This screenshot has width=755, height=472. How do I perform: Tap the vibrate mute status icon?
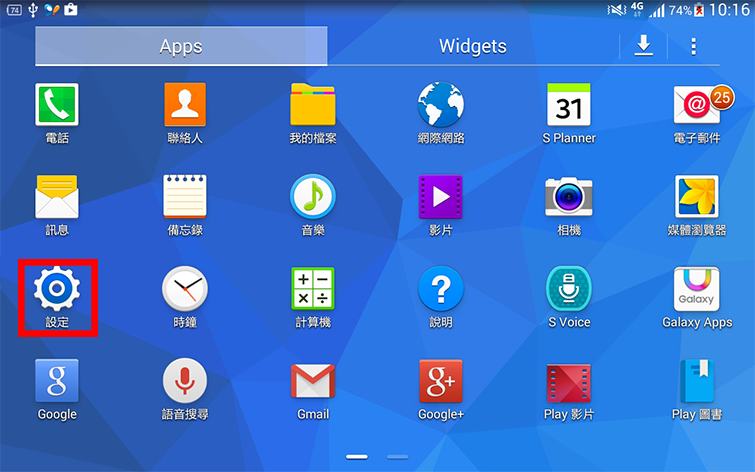(616, 10)
